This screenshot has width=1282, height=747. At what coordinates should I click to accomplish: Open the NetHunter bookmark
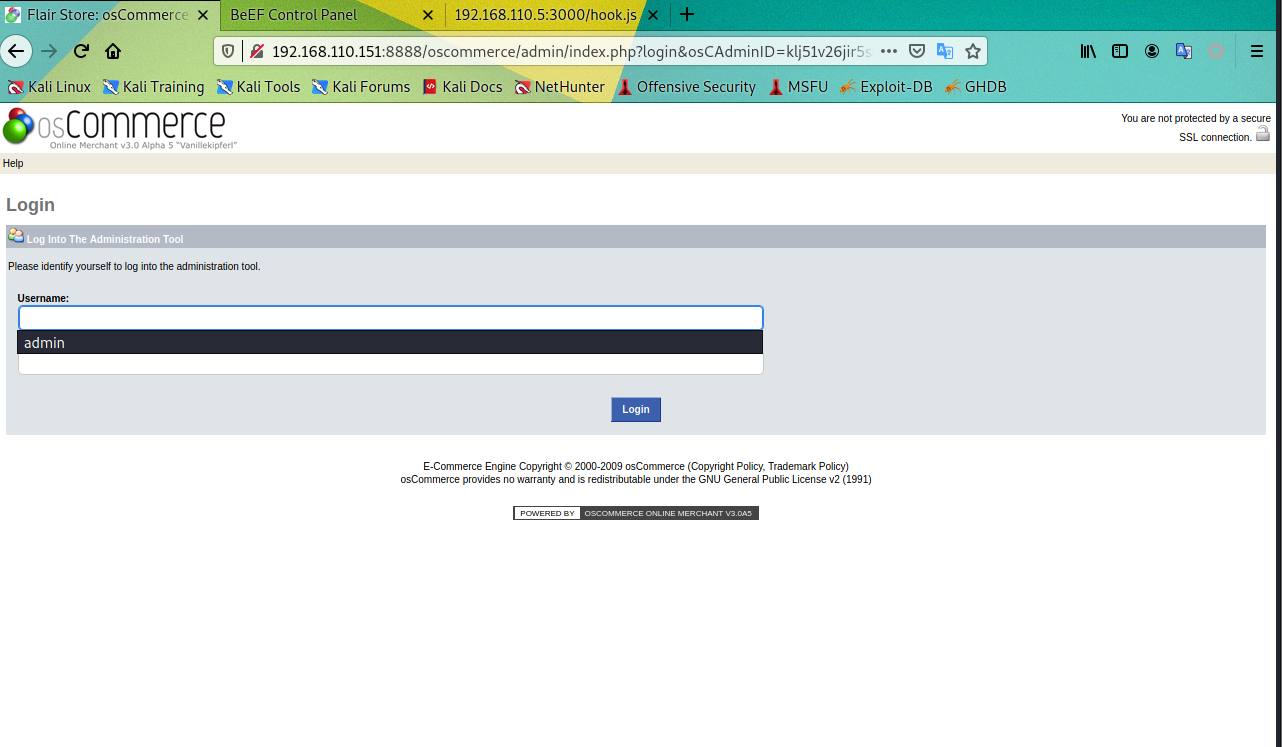(x=559, y=87)
